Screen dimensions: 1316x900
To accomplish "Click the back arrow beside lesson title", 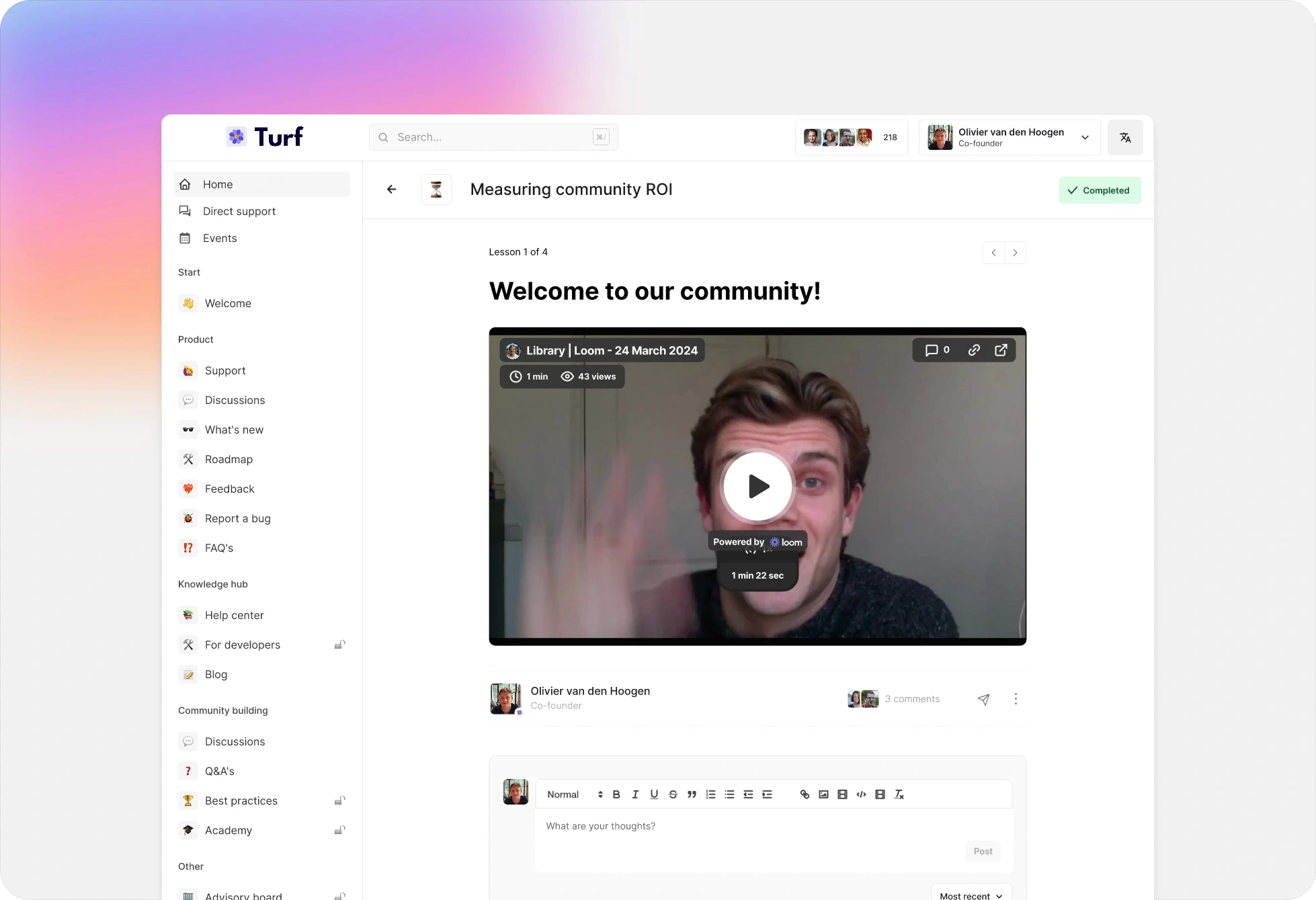I will click(391, 190).
